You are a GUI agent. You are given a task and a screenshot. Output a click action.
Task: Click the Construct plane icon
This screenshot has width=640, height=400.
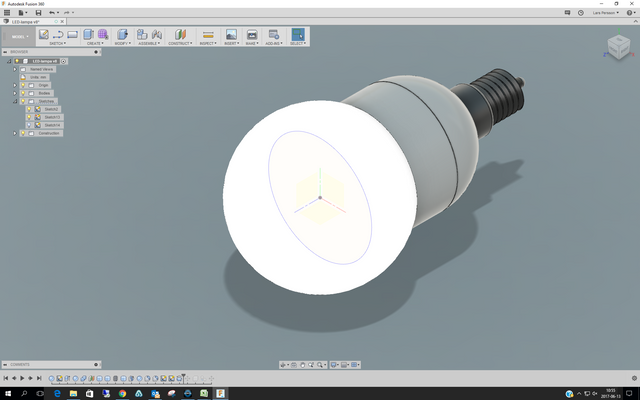pos(180,34)
